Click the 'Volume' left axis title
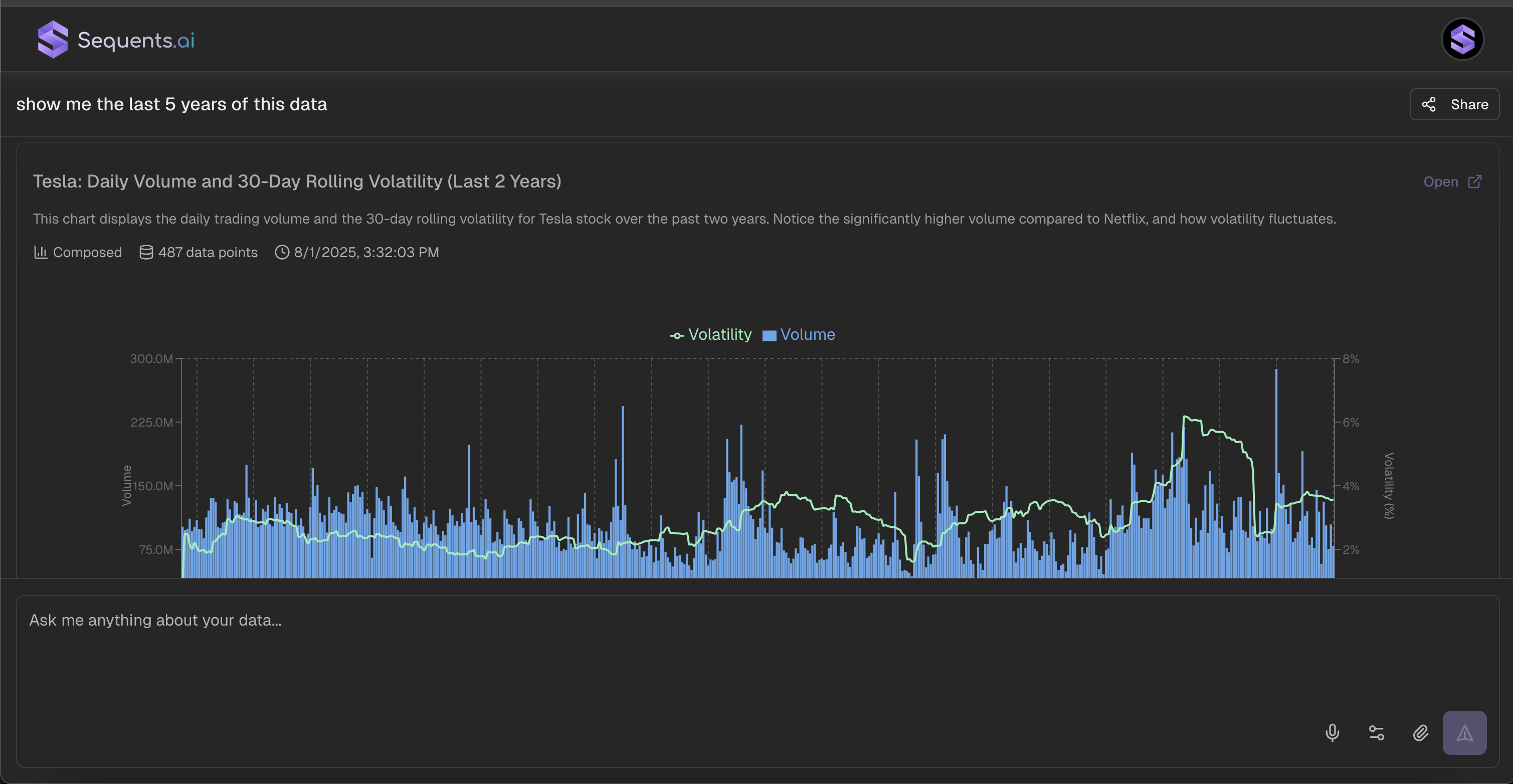1513x784 pixels. point(126,486)
